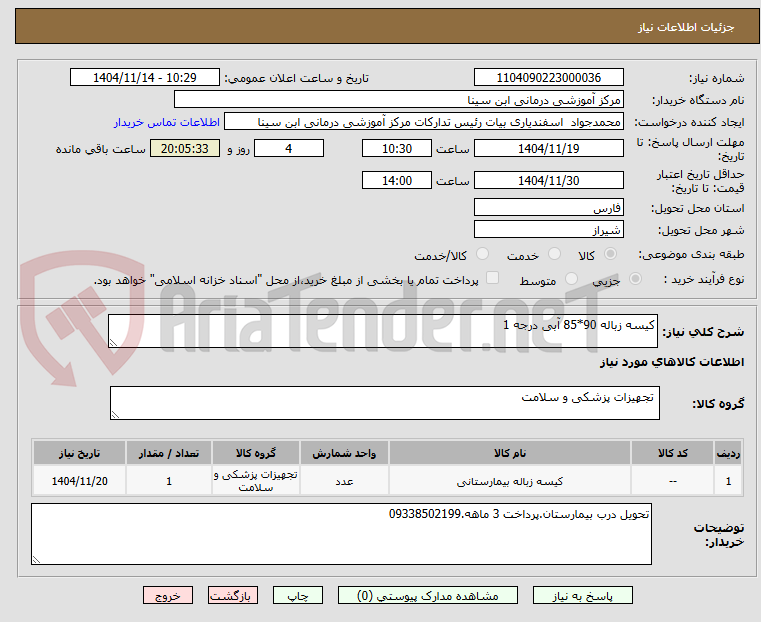The width and height of the screenshot is (761, 622).
Task: Open مشاهده مدارک پیوستی (0) button
Action: (x=428, y=595)
